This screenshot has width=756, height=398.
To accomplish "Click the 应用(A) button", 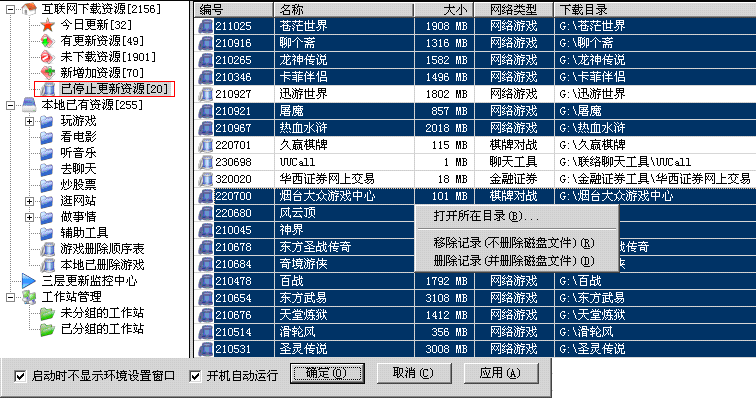I will [x=500, y=373].
